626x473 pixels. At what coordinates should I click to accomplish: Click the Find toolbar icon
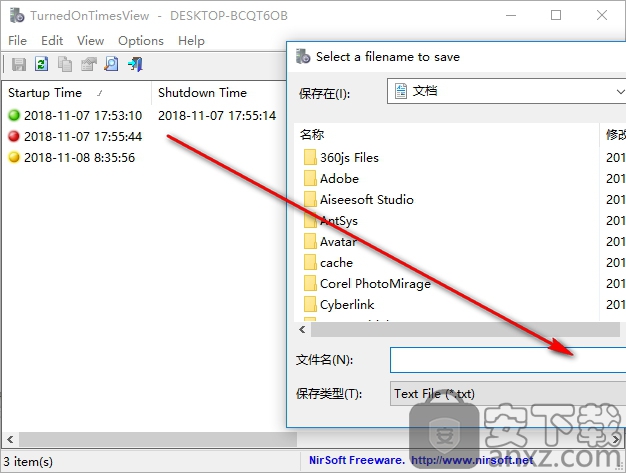tap(111, 64)
